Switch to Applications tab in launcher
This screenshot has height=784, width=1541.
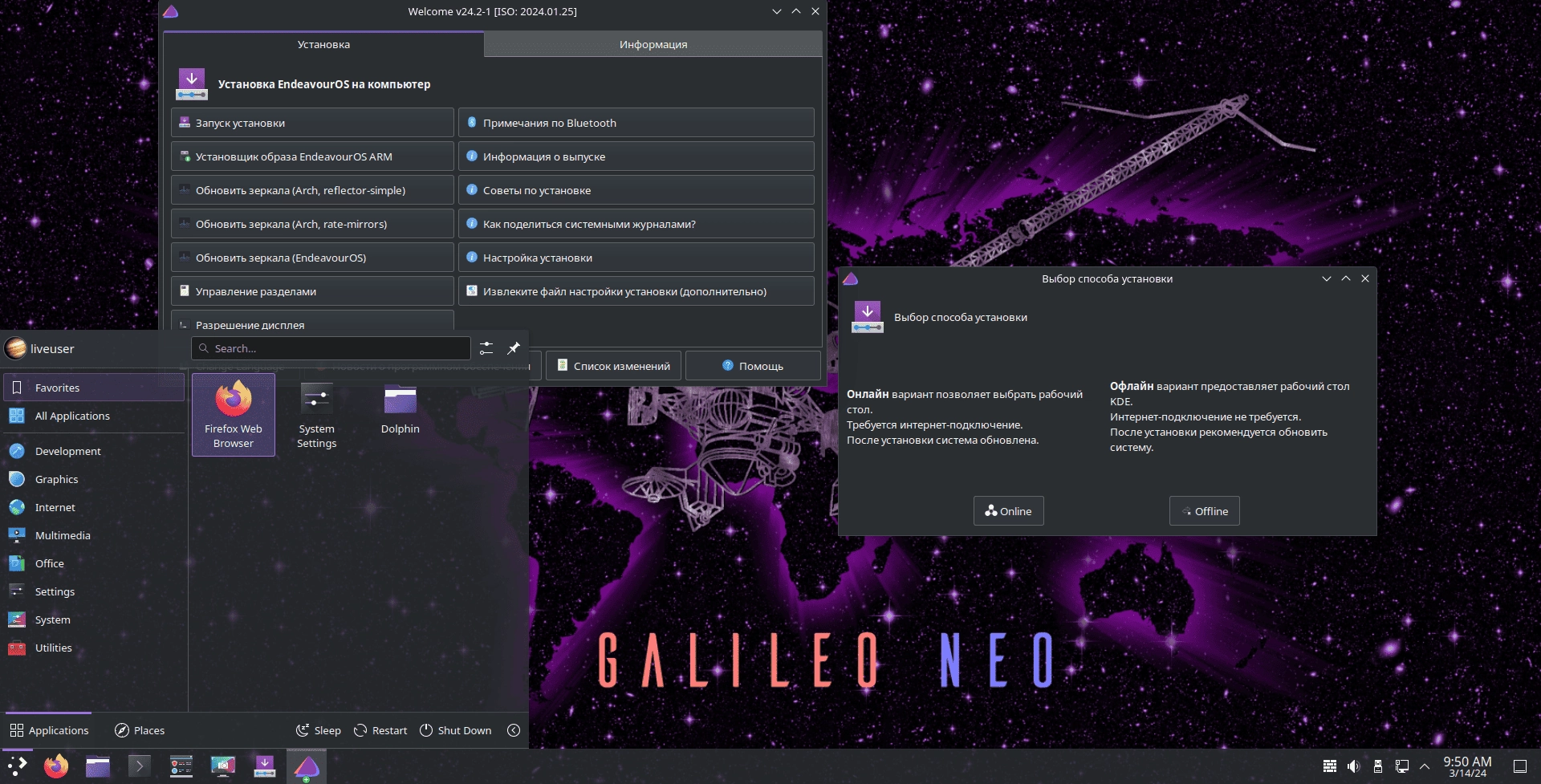pyautogui.click(x=49, y=730)
